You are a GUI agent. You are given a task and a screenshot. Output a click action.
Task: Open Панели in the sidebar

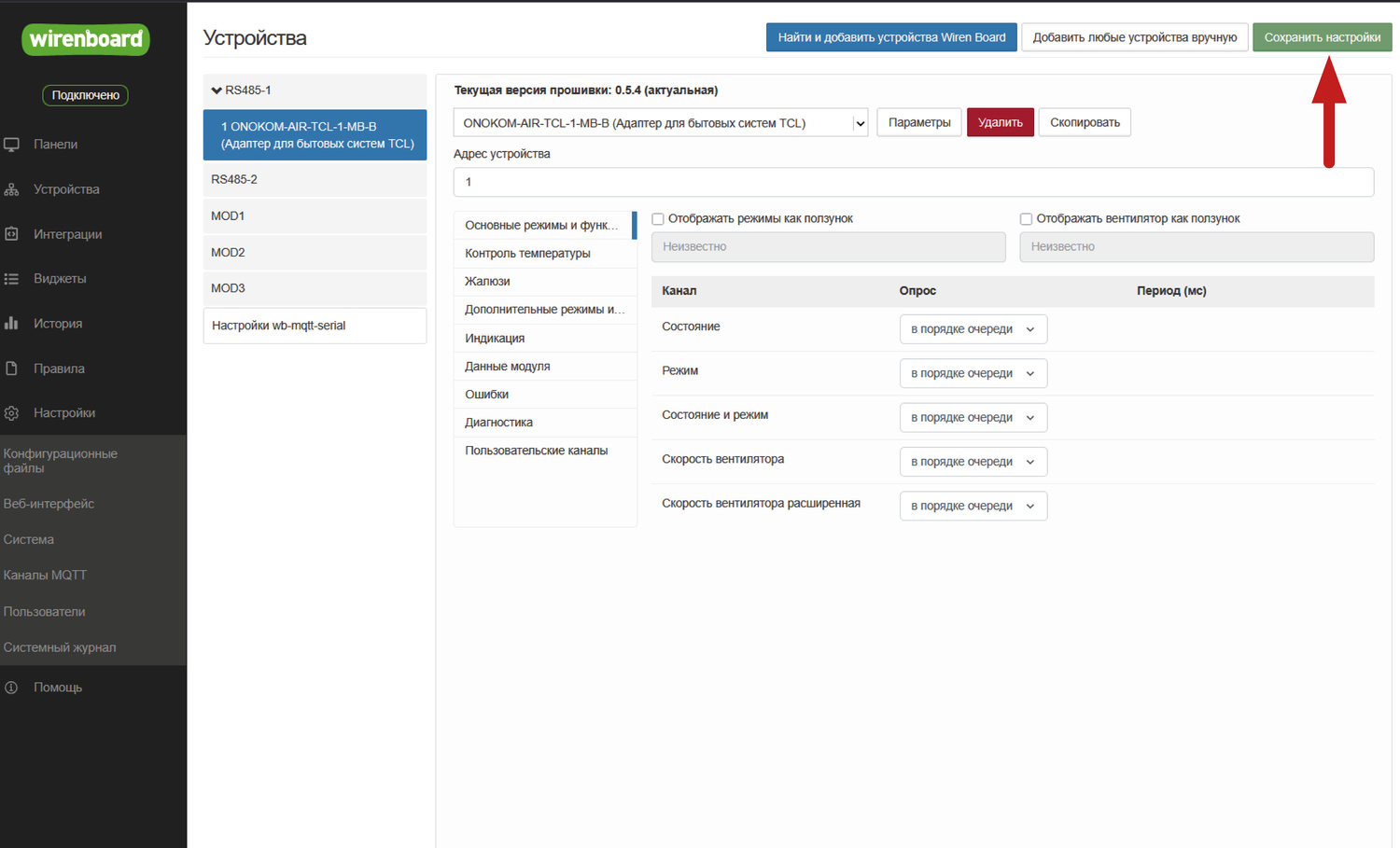pyautogui.click(x=56, y=145)
